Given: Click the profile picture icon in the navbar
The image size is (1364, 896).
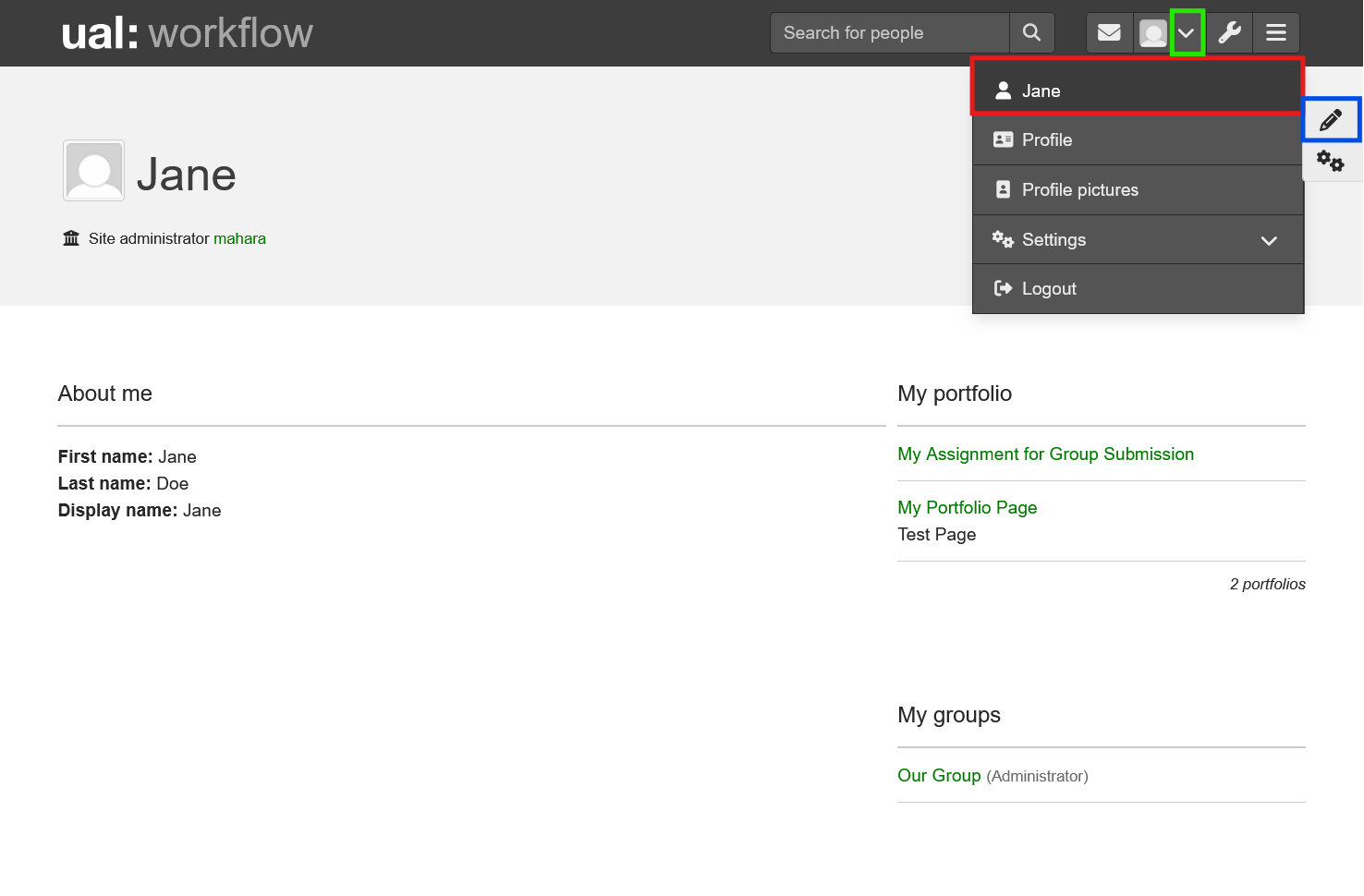Looking at the screenshot, I should (x=1152, y=32).
